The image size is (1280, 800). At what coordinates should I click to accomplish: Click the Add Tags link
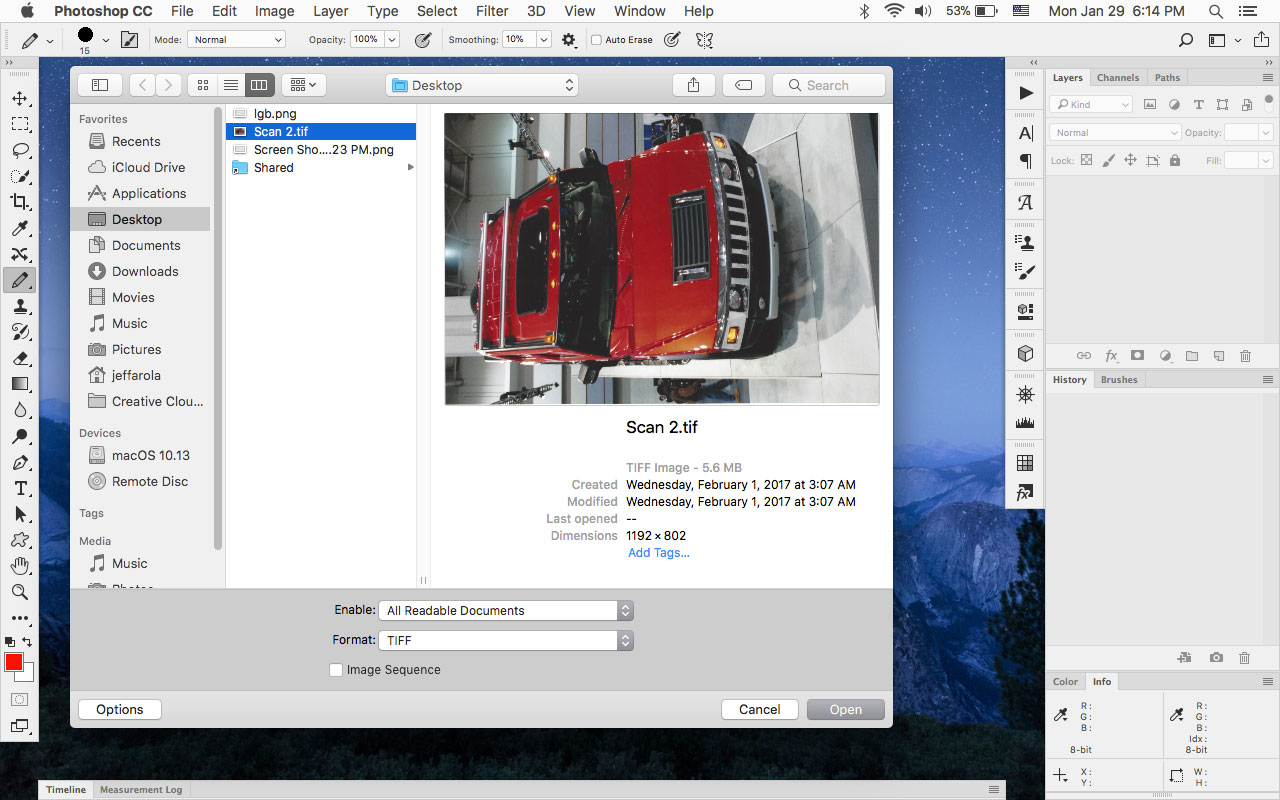(658, 552)
